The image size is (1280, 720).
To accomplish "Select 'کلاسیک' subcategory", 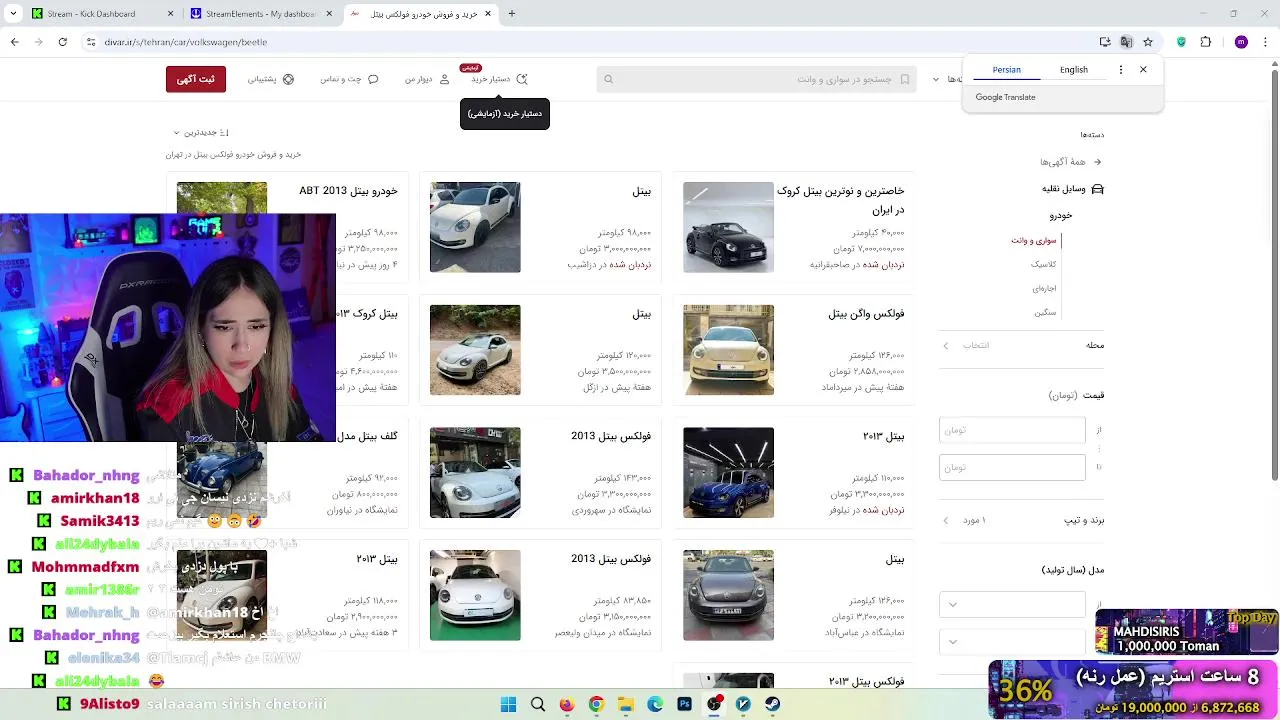I will (1043, 264).
